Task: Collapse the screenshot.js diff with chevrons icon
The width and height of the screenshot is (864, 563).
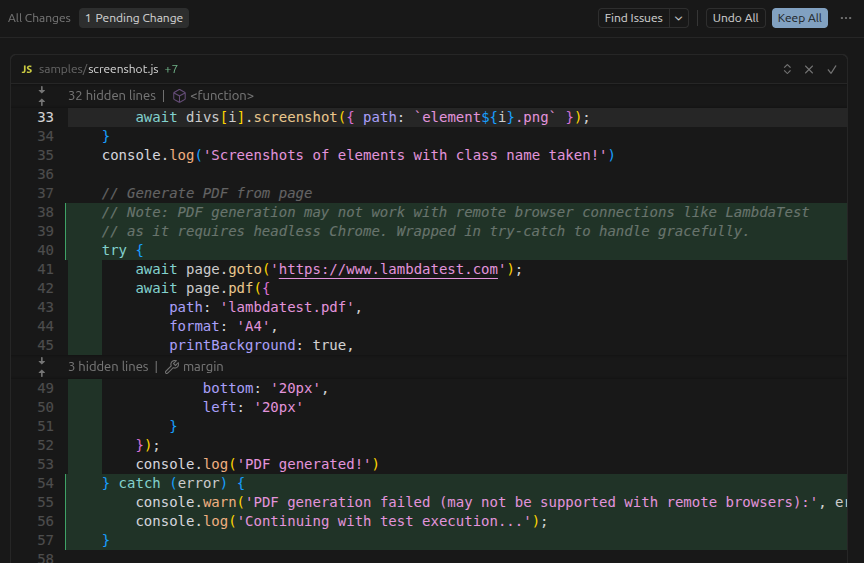Action: click(787, 69)
